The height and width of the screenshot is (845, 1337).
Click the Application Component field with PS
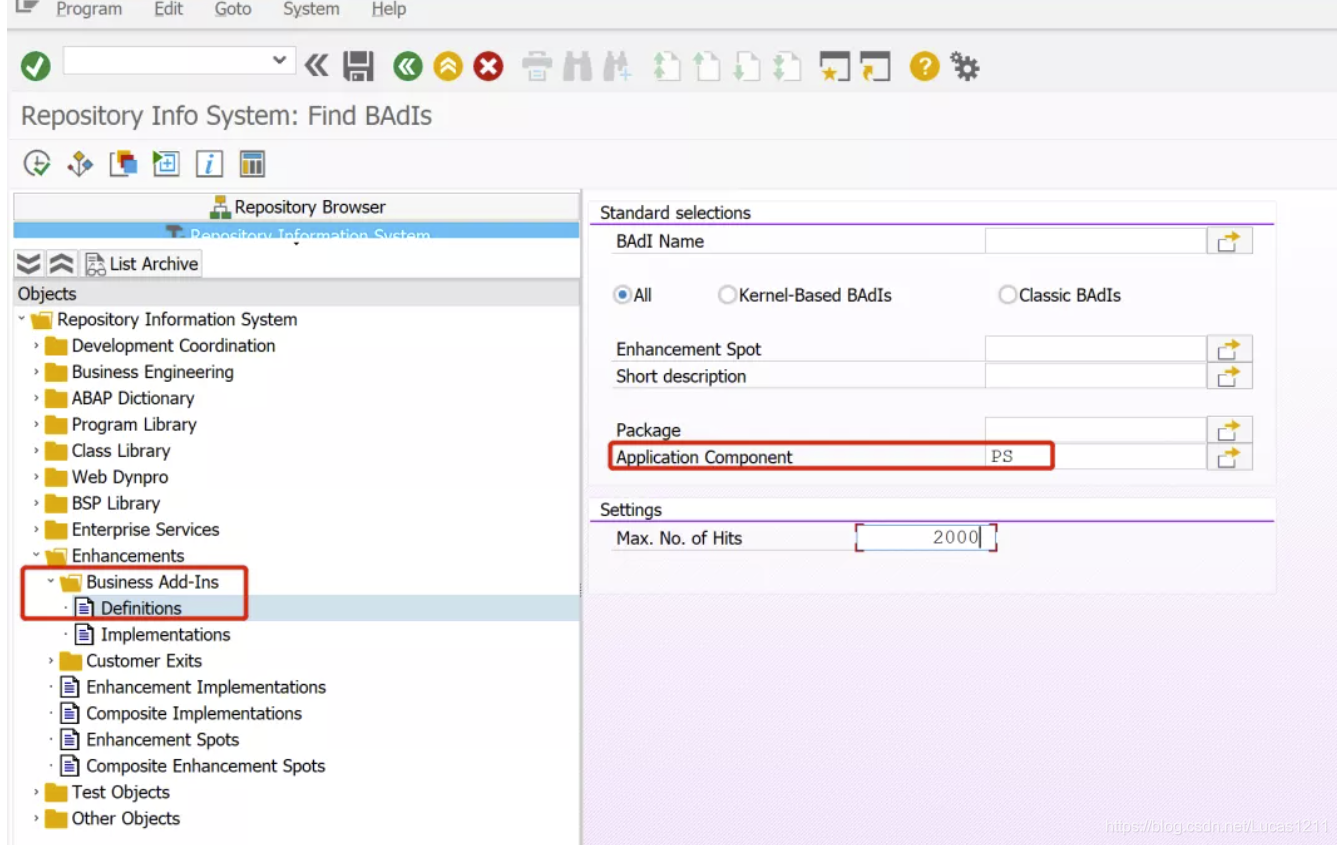[x=1095, y=457]
